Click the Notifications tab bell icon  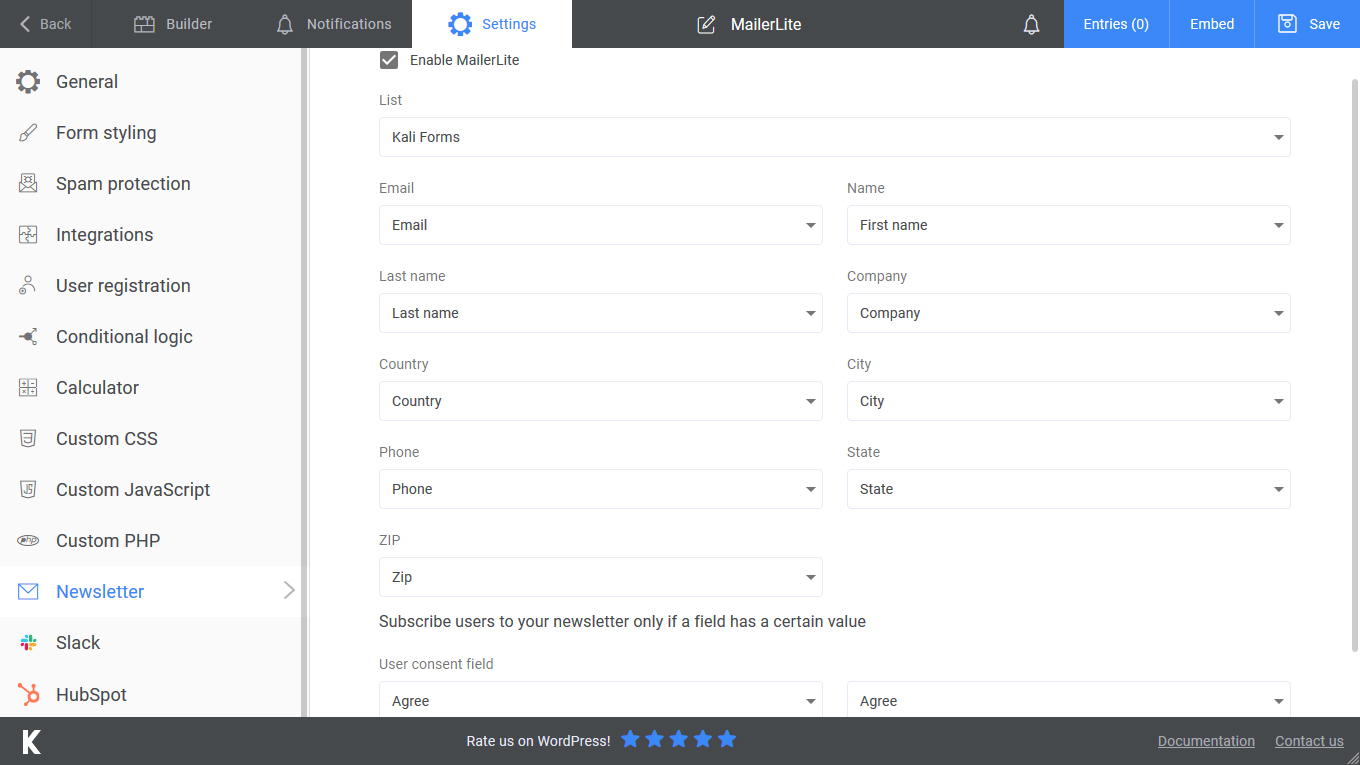click(285, 24)
